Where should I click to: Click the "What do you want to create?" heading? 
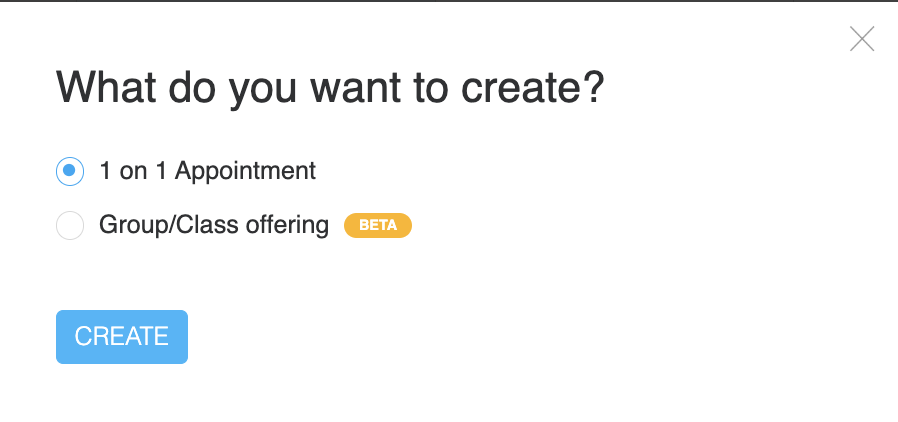pyautogui.click(x=331, y=89)
